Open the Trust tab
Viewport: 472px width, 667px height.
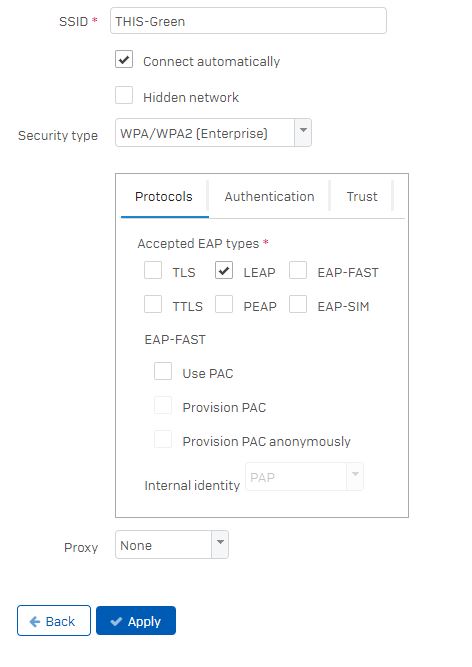click(362, 197)
